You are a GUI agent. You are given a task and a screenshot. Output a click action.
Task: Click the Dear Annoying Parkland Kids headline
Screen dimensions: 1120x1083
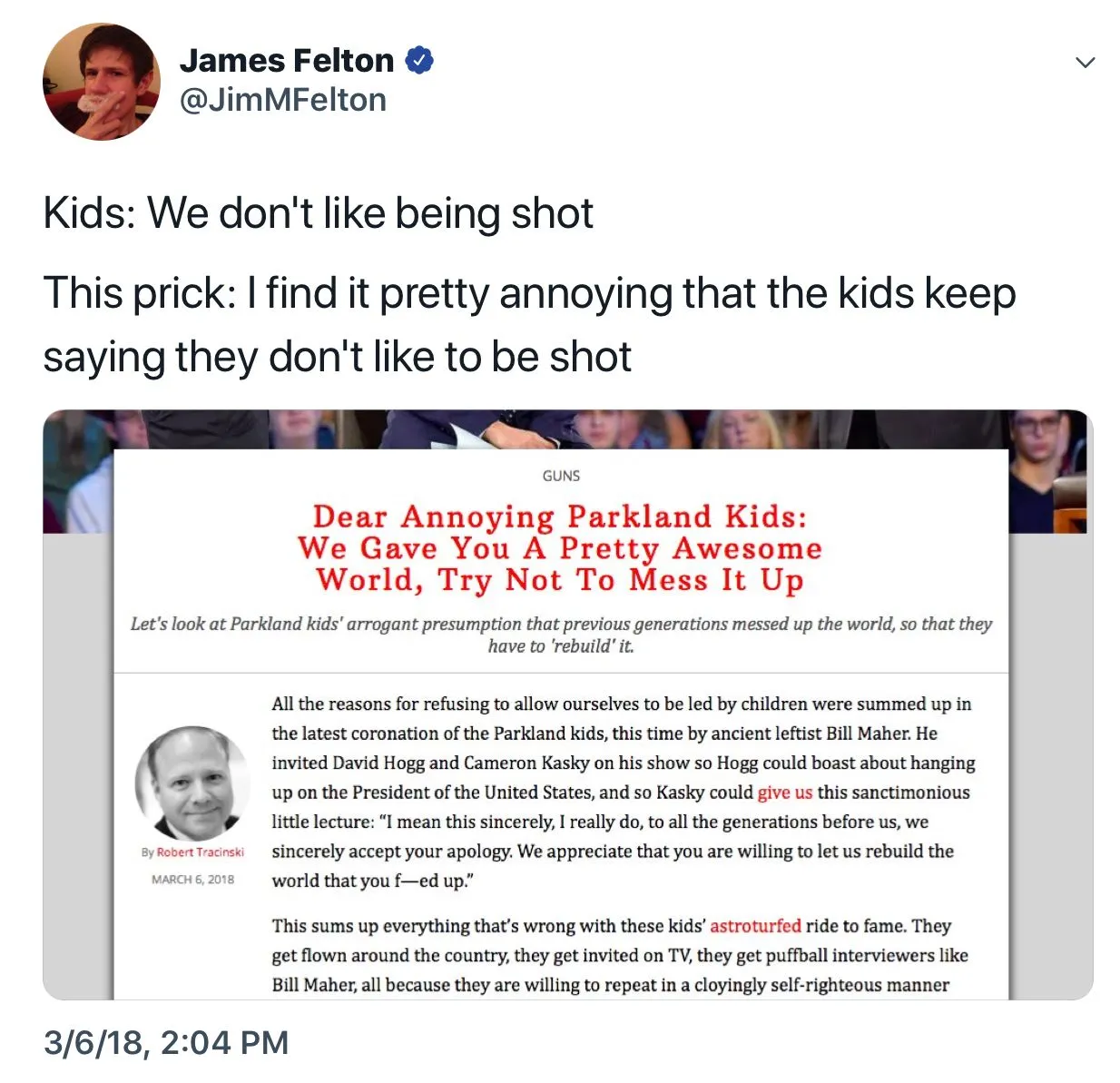[x=560, y=548]
